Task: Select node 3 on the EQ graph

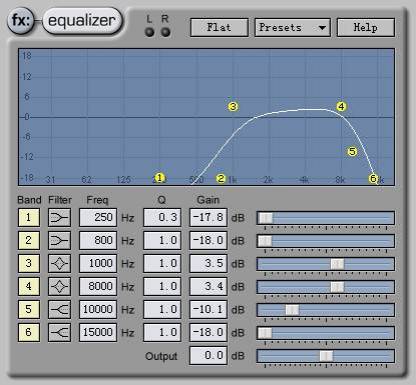Action: [x=233, y=106]
